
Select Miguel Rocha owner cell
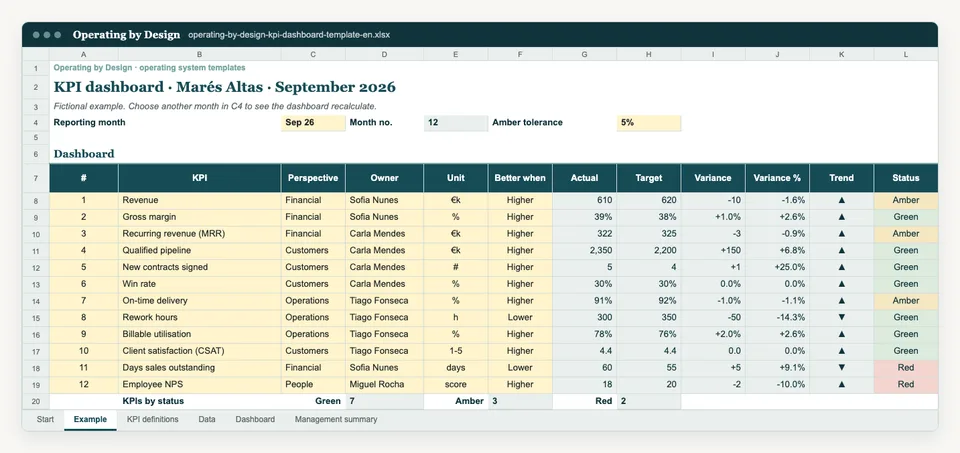click(384, 384)
